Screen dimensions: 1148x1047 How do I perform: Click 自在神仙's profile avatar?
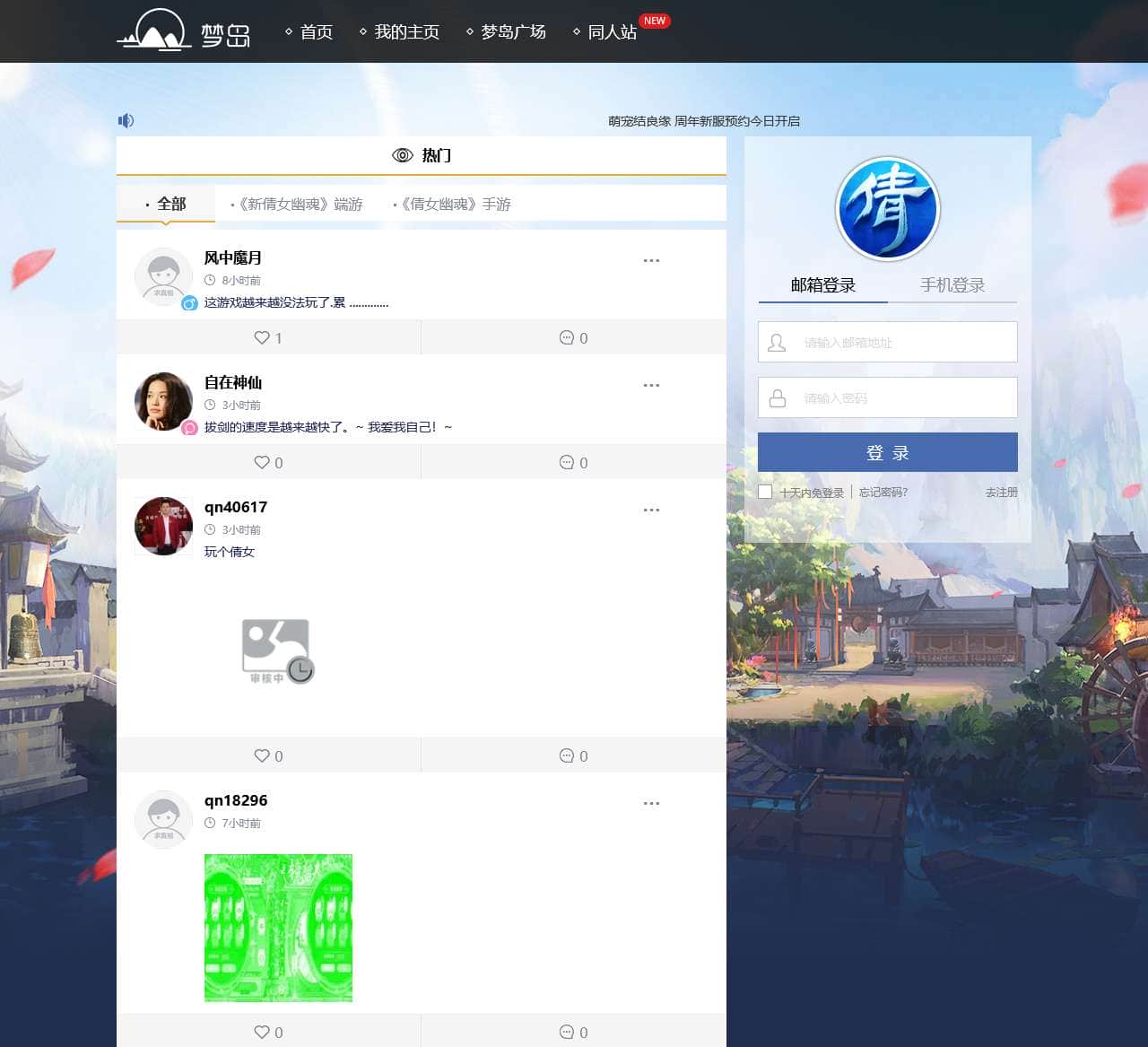[163, 401]
